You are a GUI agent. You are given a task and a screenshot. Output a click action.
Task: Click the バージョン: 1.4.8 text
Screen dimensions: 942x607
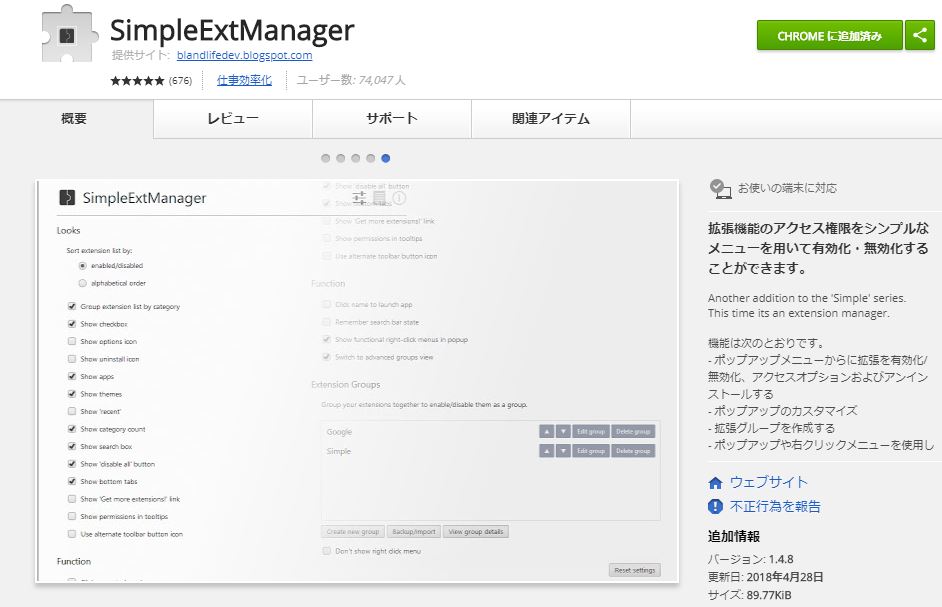pyautogui.click(x=750, y=560)
